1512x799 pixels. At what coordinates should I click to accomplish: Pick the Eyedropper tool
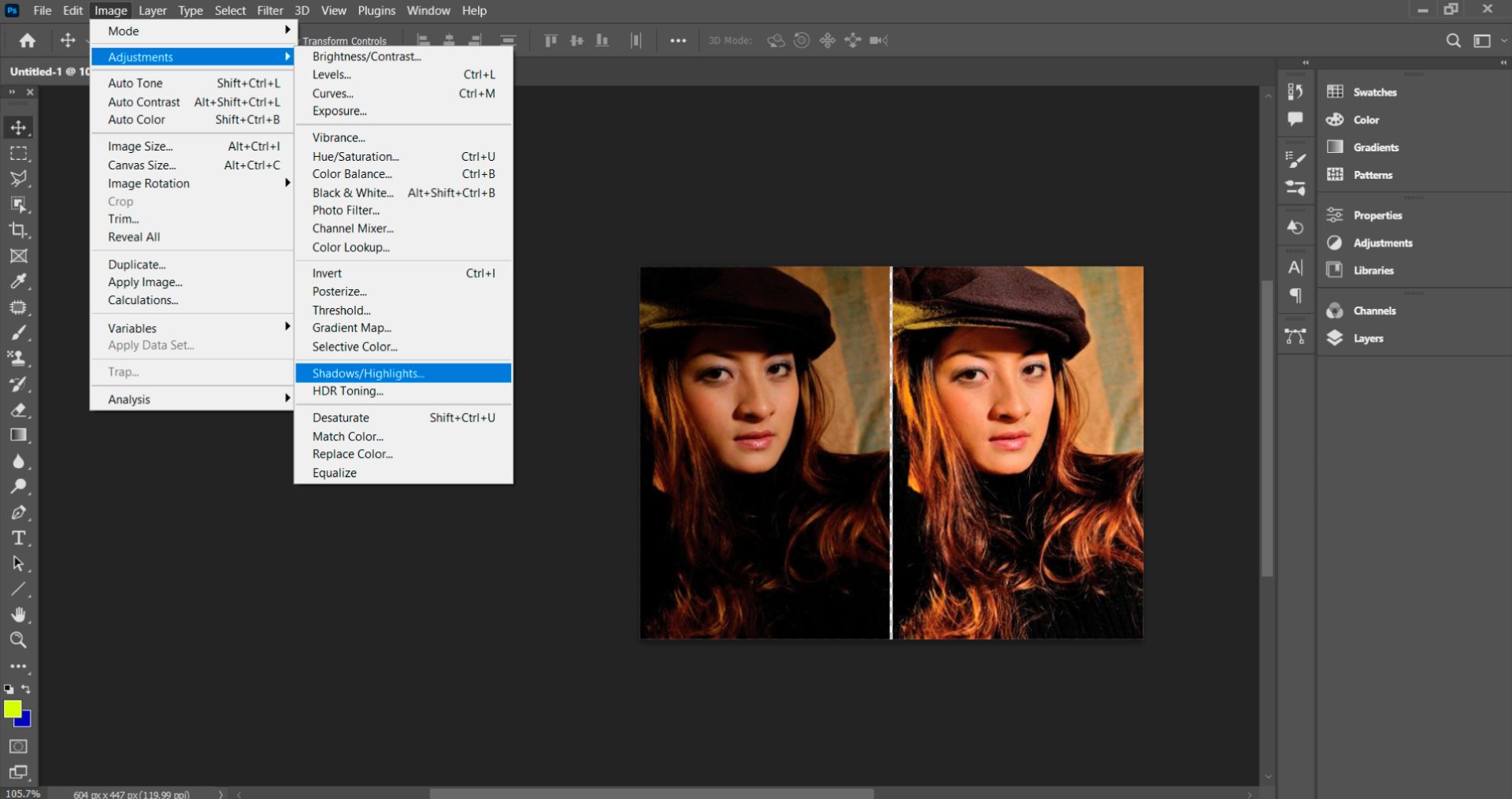coord(19,281)
